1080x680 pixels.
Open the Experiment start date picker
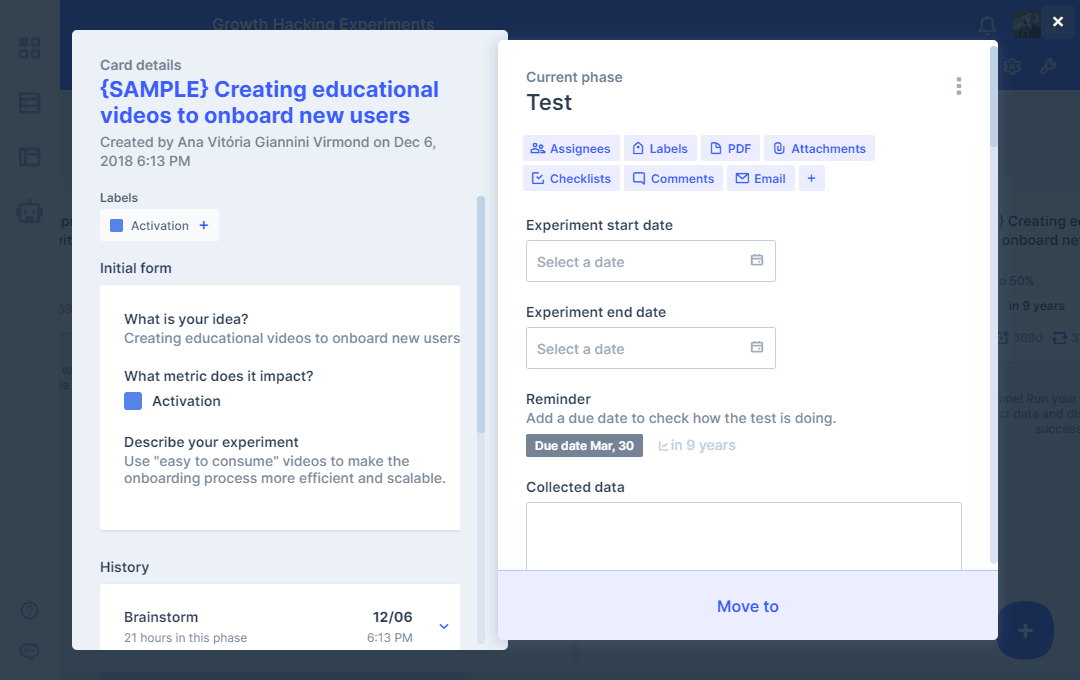650,261
